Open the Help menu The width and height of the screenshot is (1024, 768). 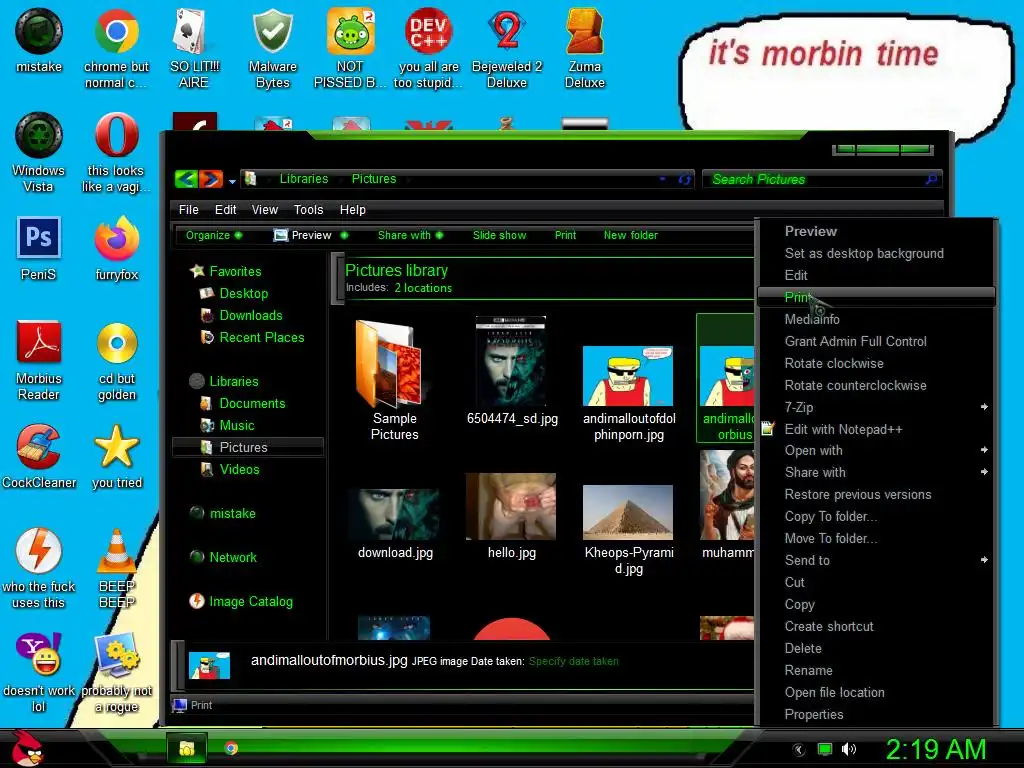tap(353, 210)
